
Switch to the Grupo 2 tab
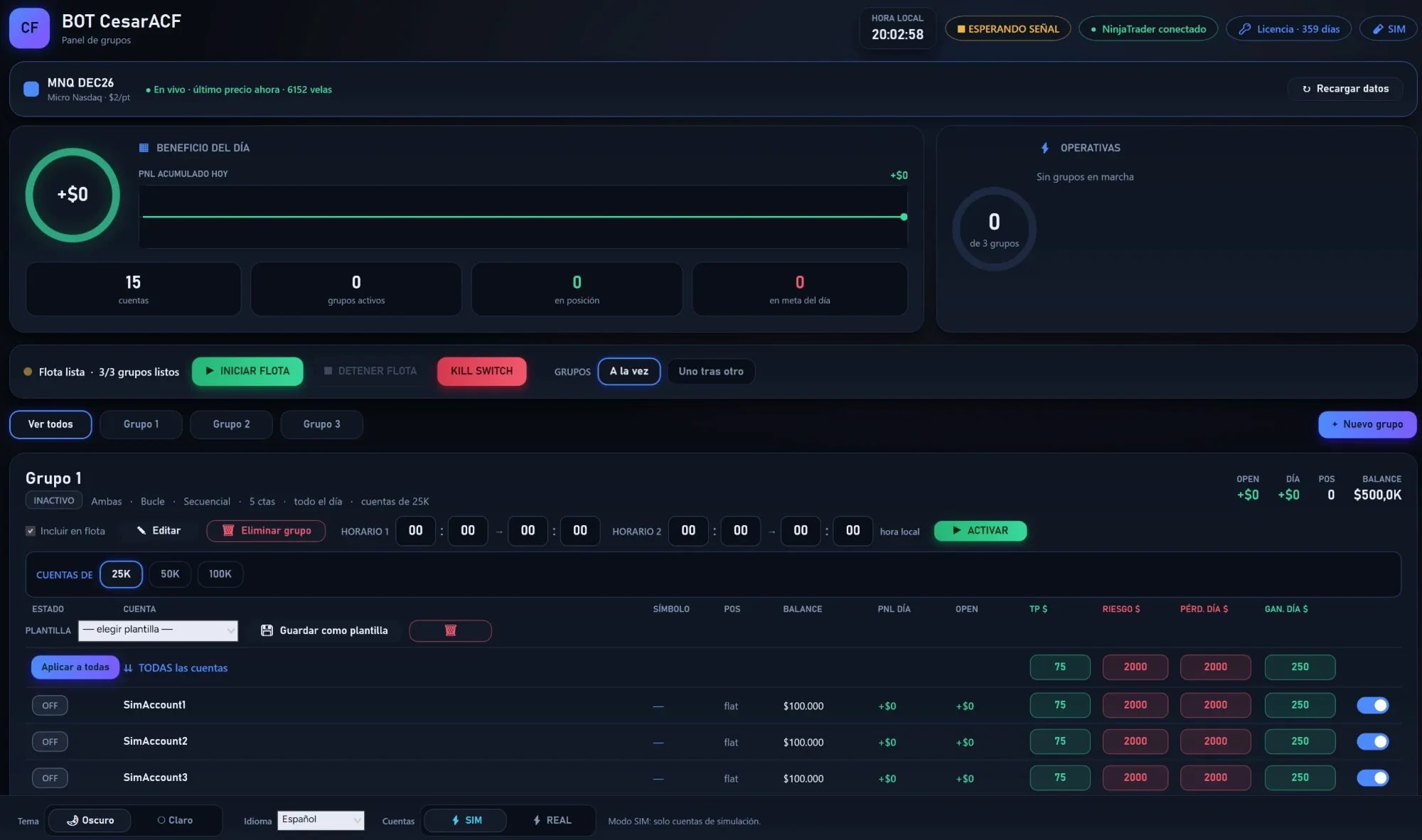coord(231,424)
